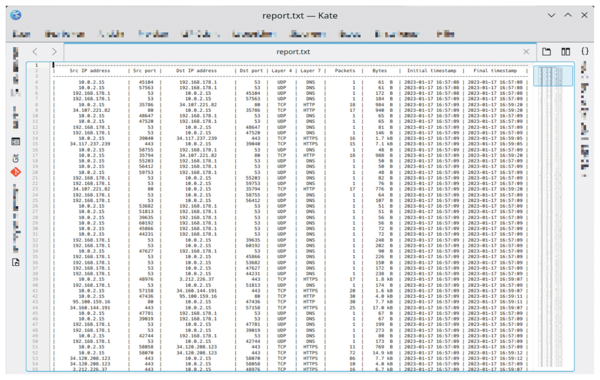Open the Git panel in left sidebar
600x380 pixels.
[15, 158]
